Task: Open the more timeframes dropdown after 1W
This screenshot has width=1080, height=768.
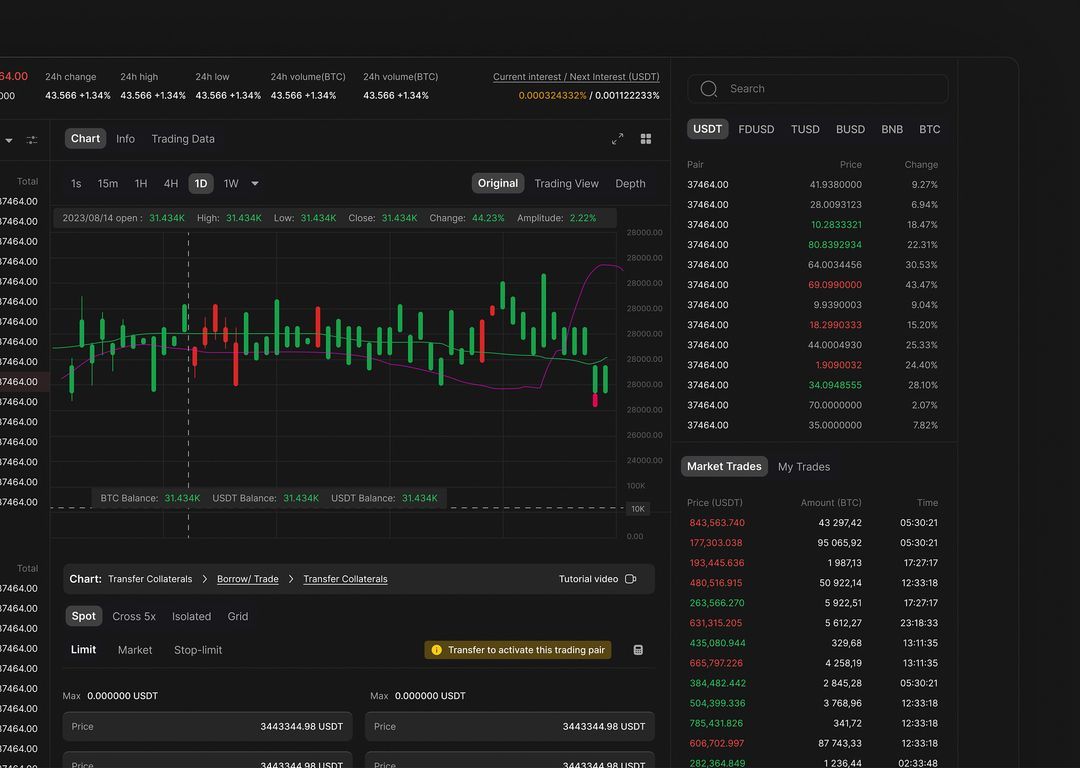Action: pos(255,183)
